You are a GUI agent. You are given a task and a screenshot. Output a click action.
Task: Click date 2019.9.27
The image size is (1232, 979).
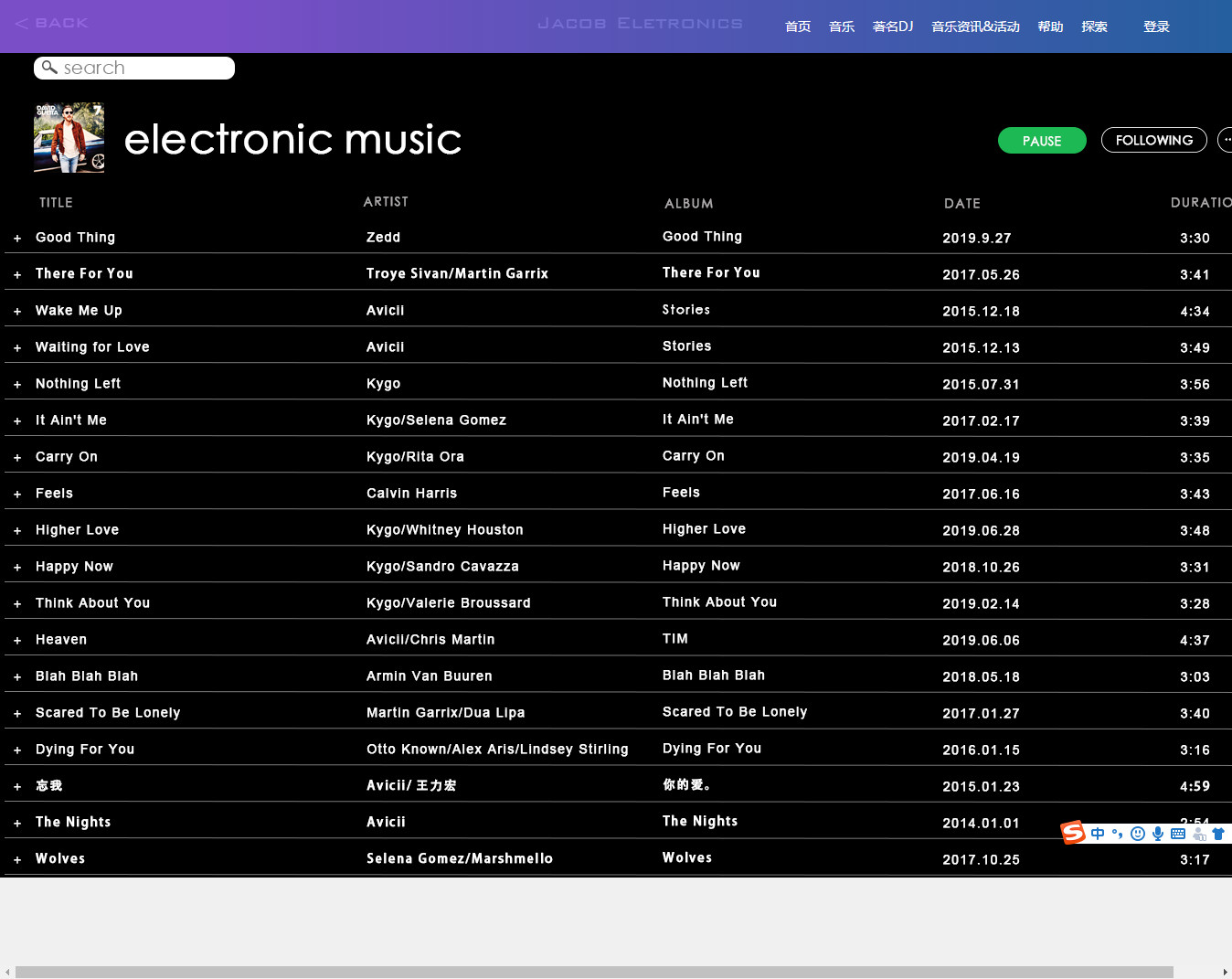click(x=977, y=239)
